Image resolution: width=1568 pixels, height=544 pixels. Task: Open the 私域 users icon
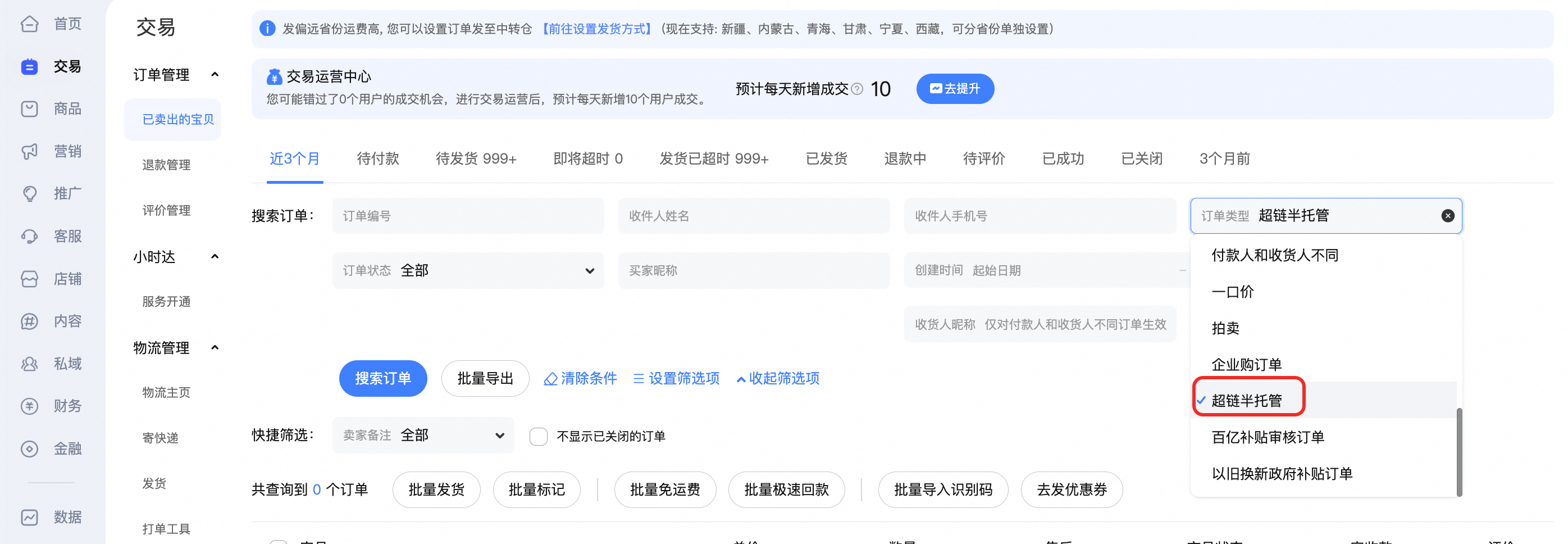coord(29,364)
